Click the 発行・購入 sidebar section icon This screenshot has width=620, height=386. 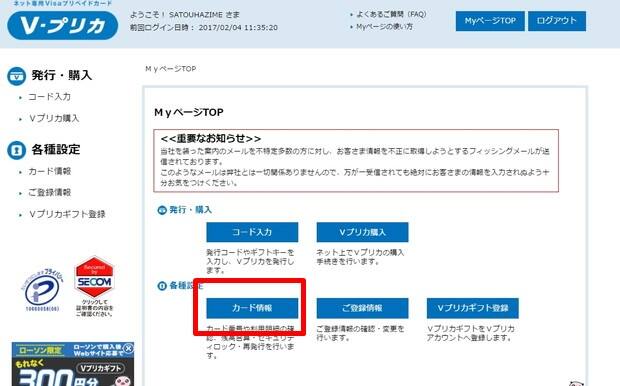(17, 76)
